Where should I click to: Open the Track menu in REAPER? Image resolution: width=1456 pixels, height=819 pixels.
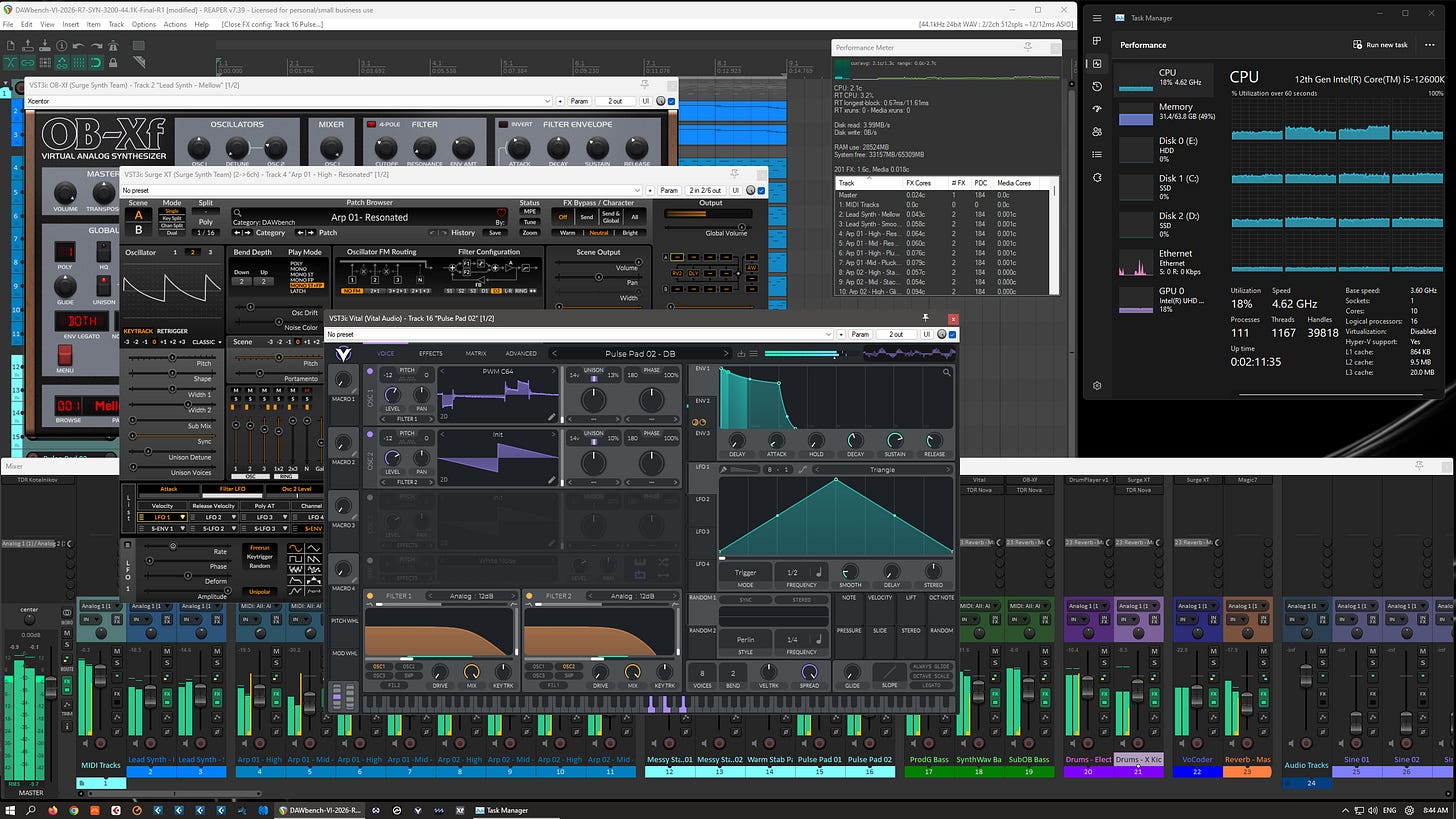point(116,24)
